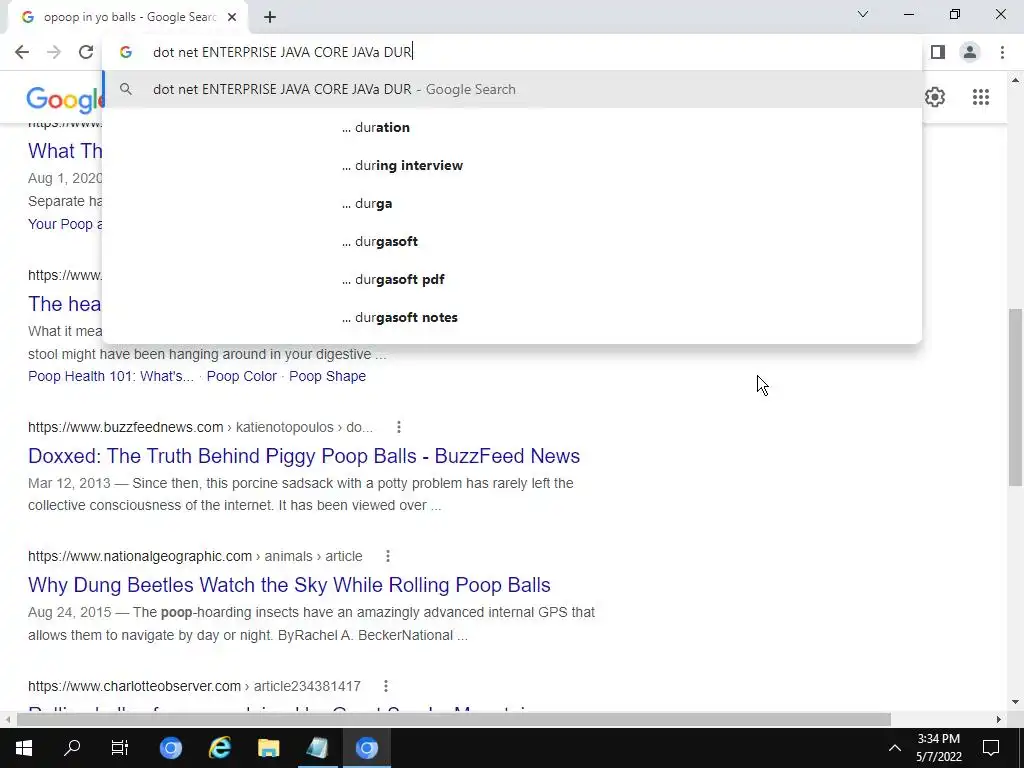Click the browser Forward arrow
Viewport: 1024px width, 768px height.
coord(54,52)
